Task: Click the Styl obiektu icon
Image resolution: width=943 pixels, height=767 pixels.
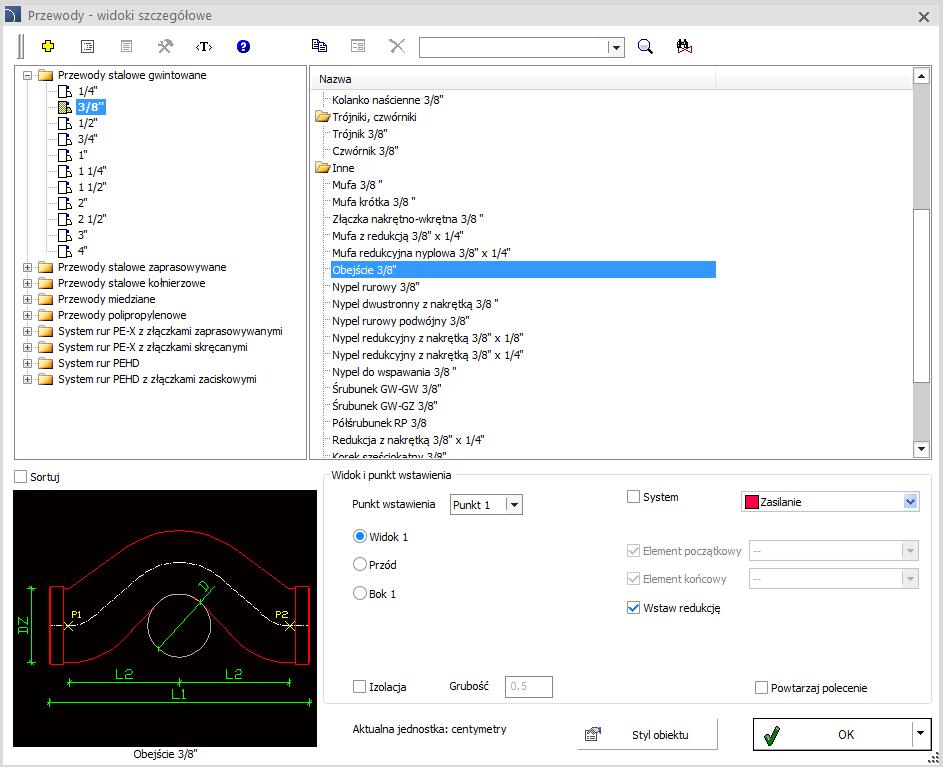Action: (592, 734)
